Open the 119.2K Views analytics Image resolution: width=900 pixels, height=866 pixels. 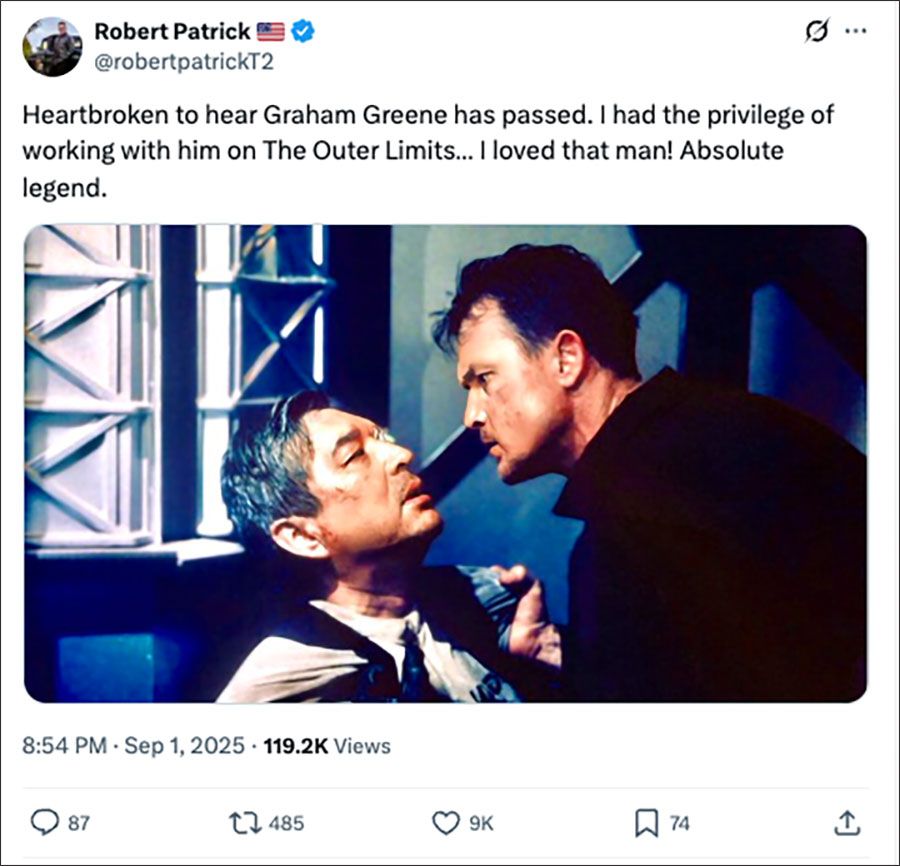(x=326, y=745)
